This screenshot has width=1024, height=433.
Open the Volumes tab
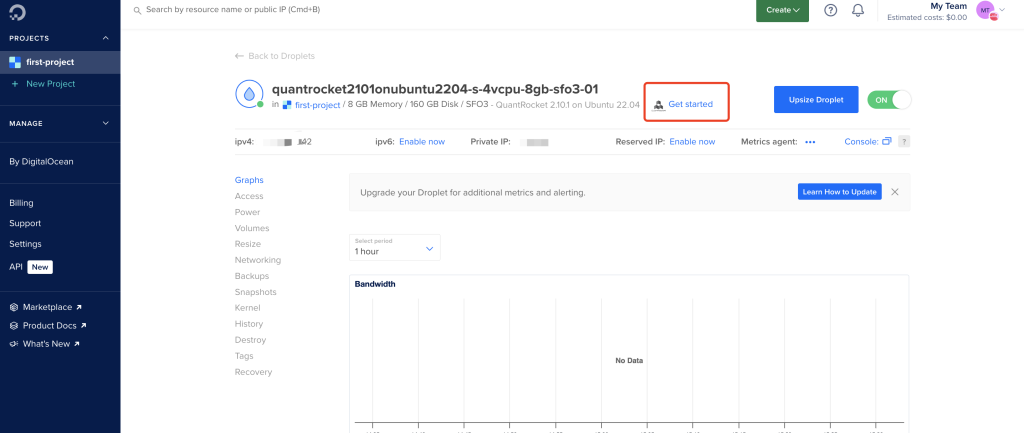coord(252,228)
